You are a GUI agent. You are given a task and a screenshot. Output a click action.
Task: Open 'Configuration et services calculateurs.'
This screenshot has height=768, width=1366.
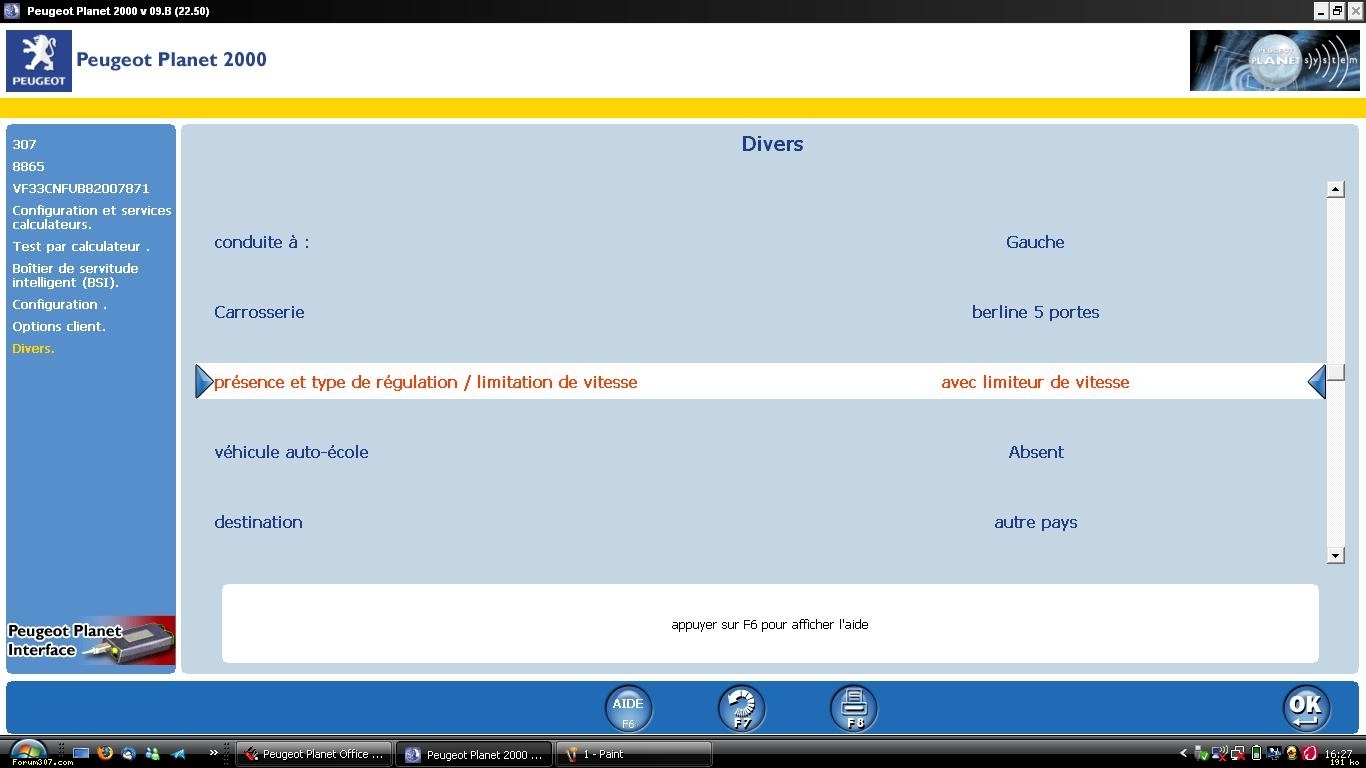click(x=92, y=217)
